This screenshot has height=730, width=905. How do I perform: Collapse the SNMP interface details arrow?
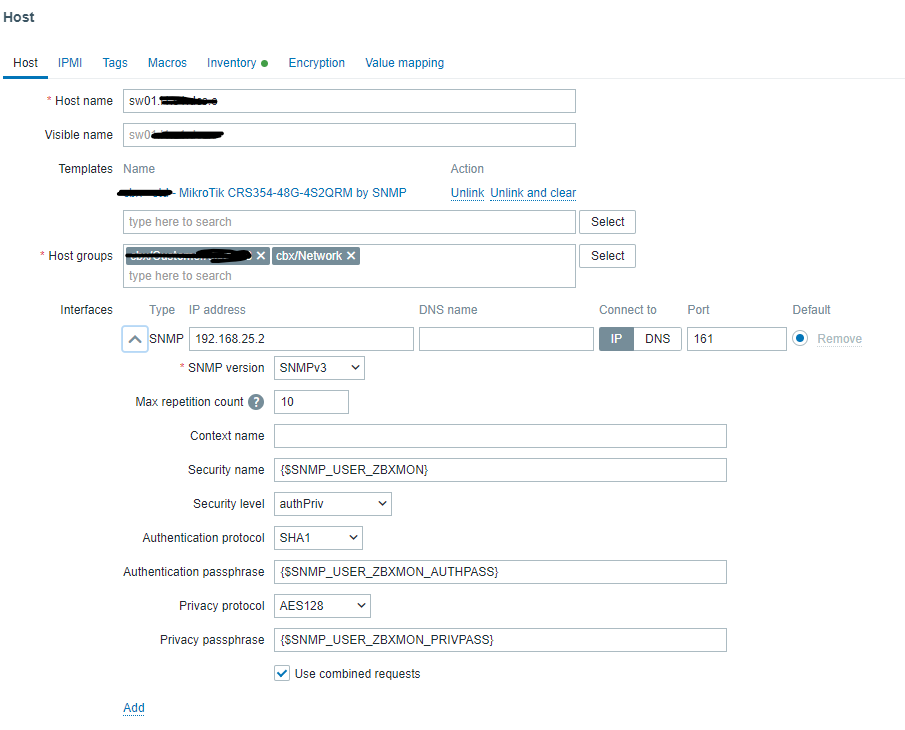tap(135, 339)
